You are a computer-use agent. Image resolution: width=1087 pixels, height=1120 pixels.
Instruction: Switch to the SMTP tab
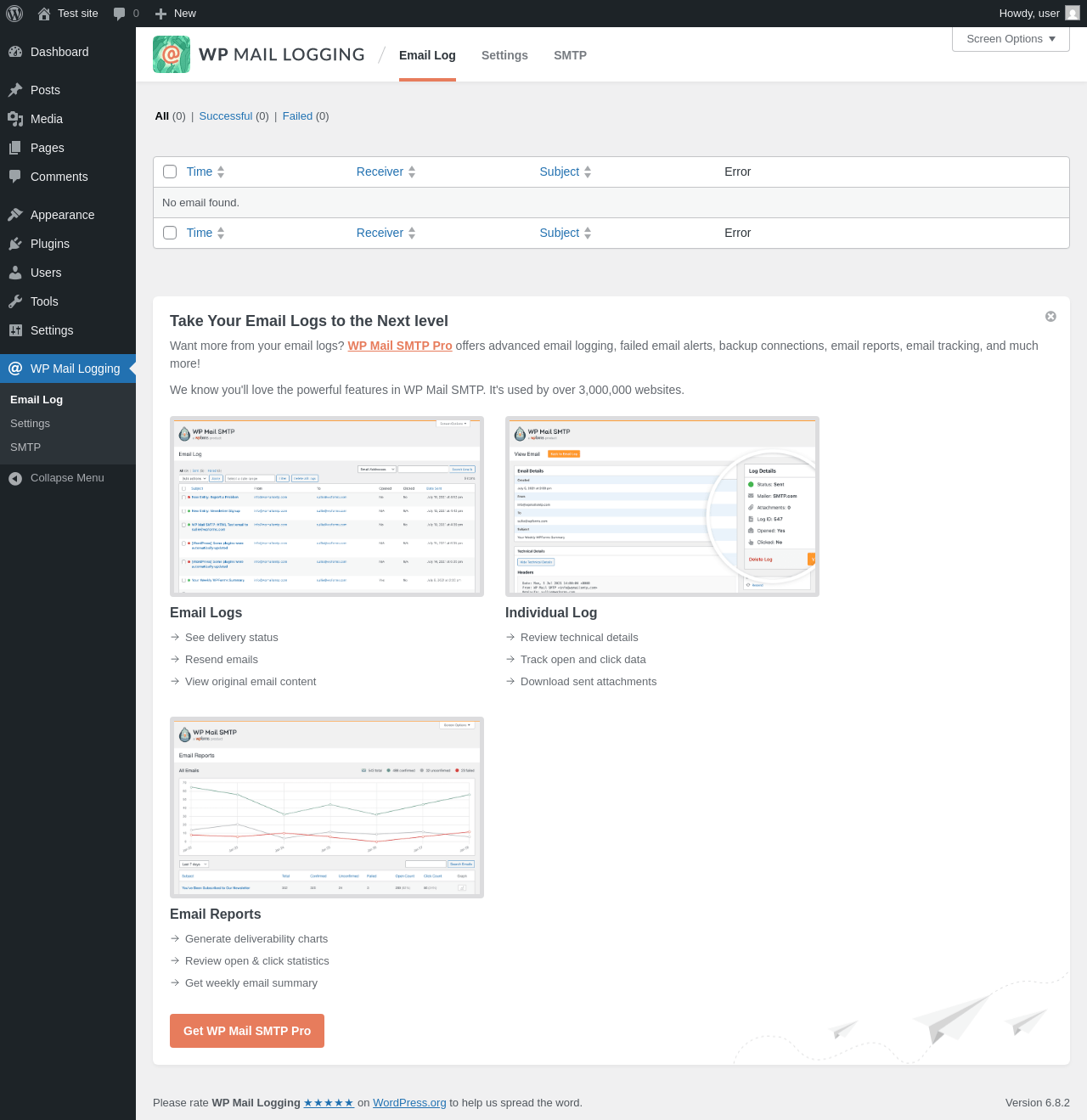point(570,55)
